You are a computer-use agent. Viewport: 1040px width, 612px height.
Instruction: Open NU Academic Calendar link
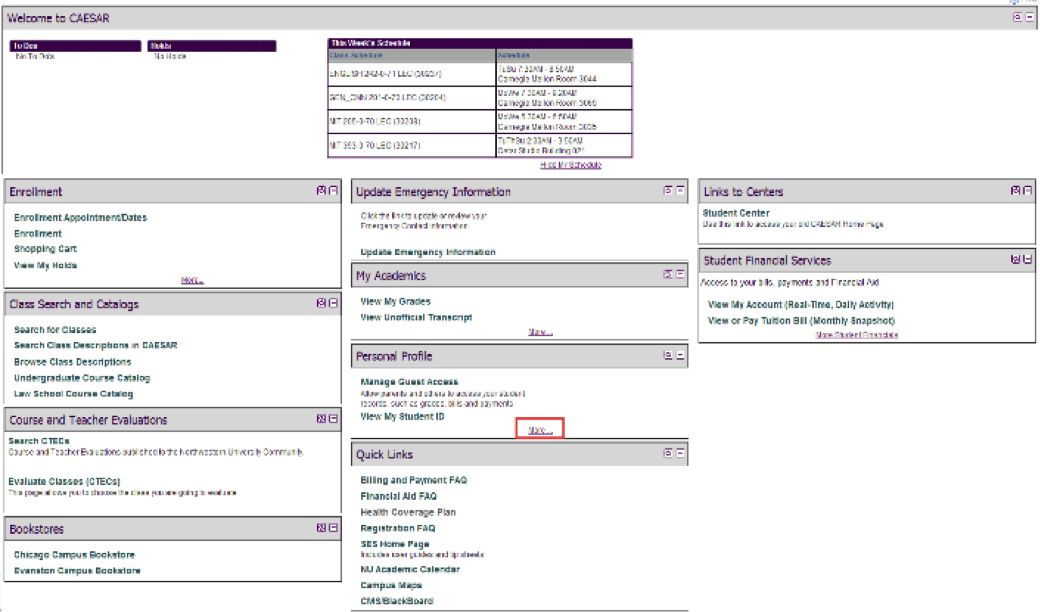[410, 570]
